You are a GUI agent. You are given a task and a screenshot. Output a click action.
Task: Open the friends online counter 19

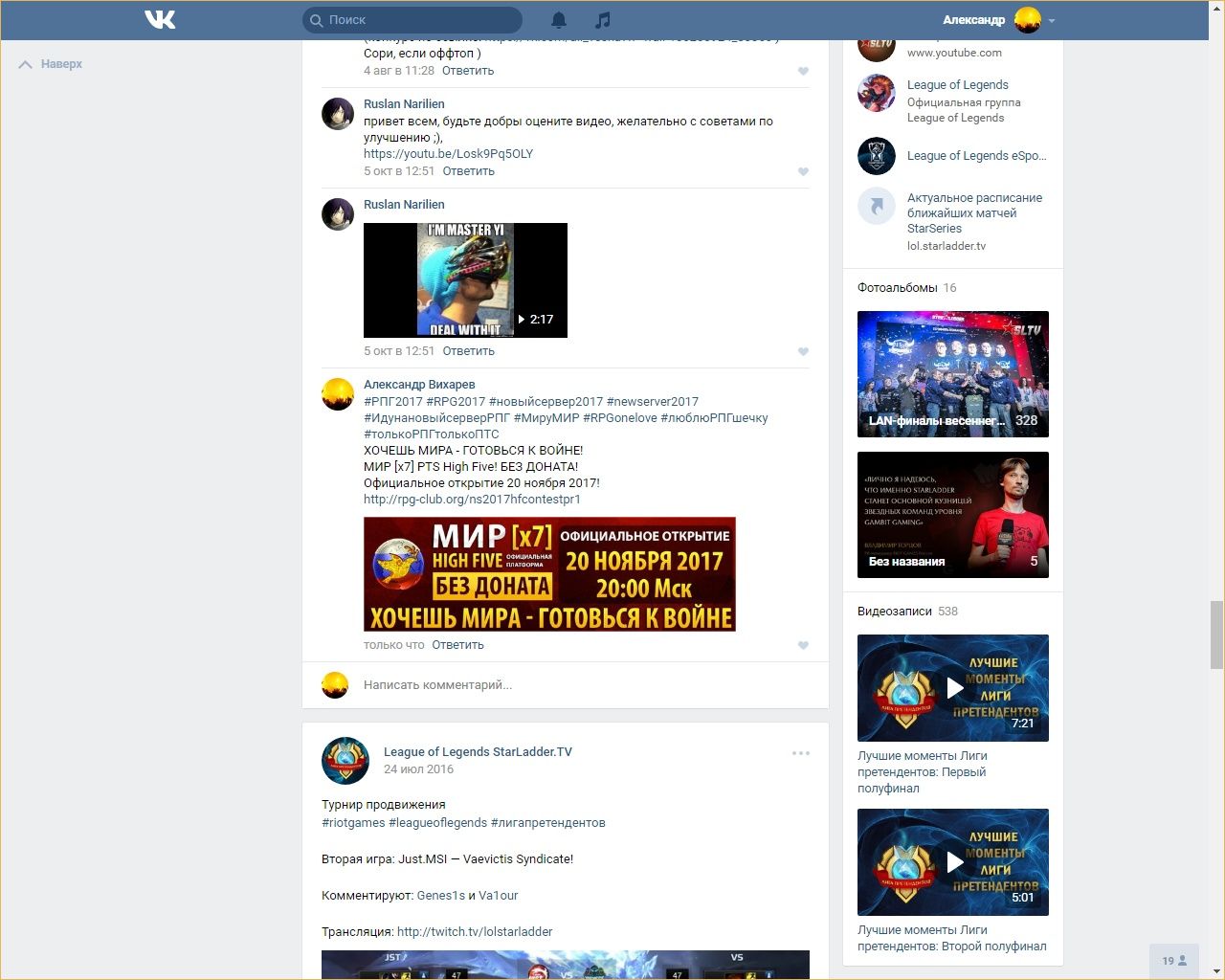tap(1174, 961)
